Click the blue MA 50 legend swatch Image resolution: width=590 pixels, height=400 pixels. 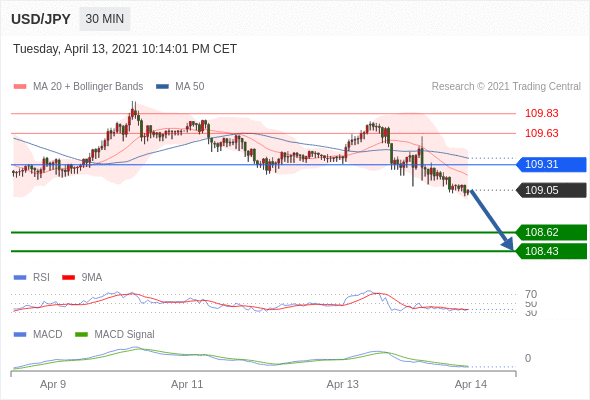pos(162,87)
